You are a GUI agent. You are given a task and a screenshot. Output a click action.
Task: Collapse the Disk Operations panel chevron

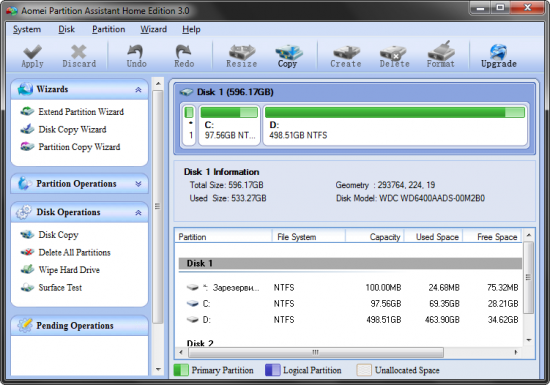pos(138,212)
